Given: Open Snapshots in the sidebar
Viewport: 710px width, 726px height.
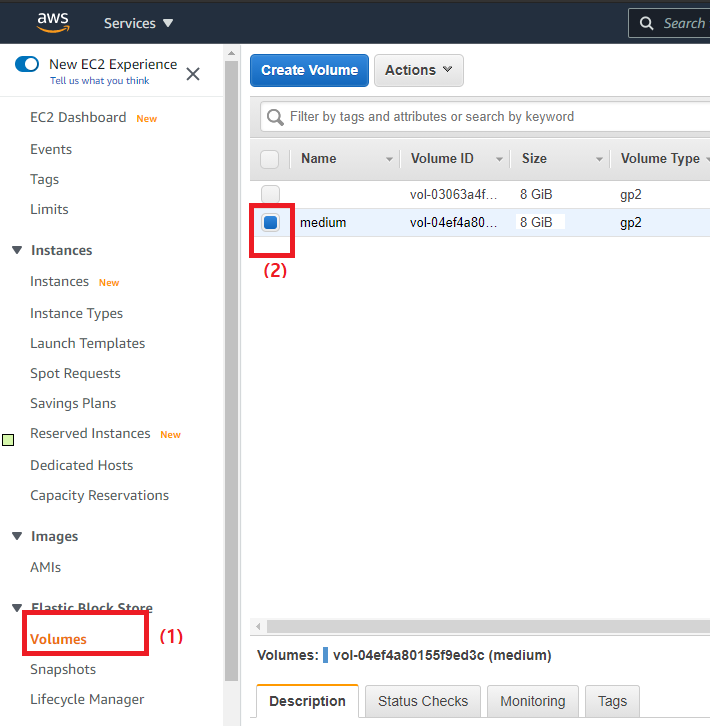Looking at the screenshot, I should (63, 670).
